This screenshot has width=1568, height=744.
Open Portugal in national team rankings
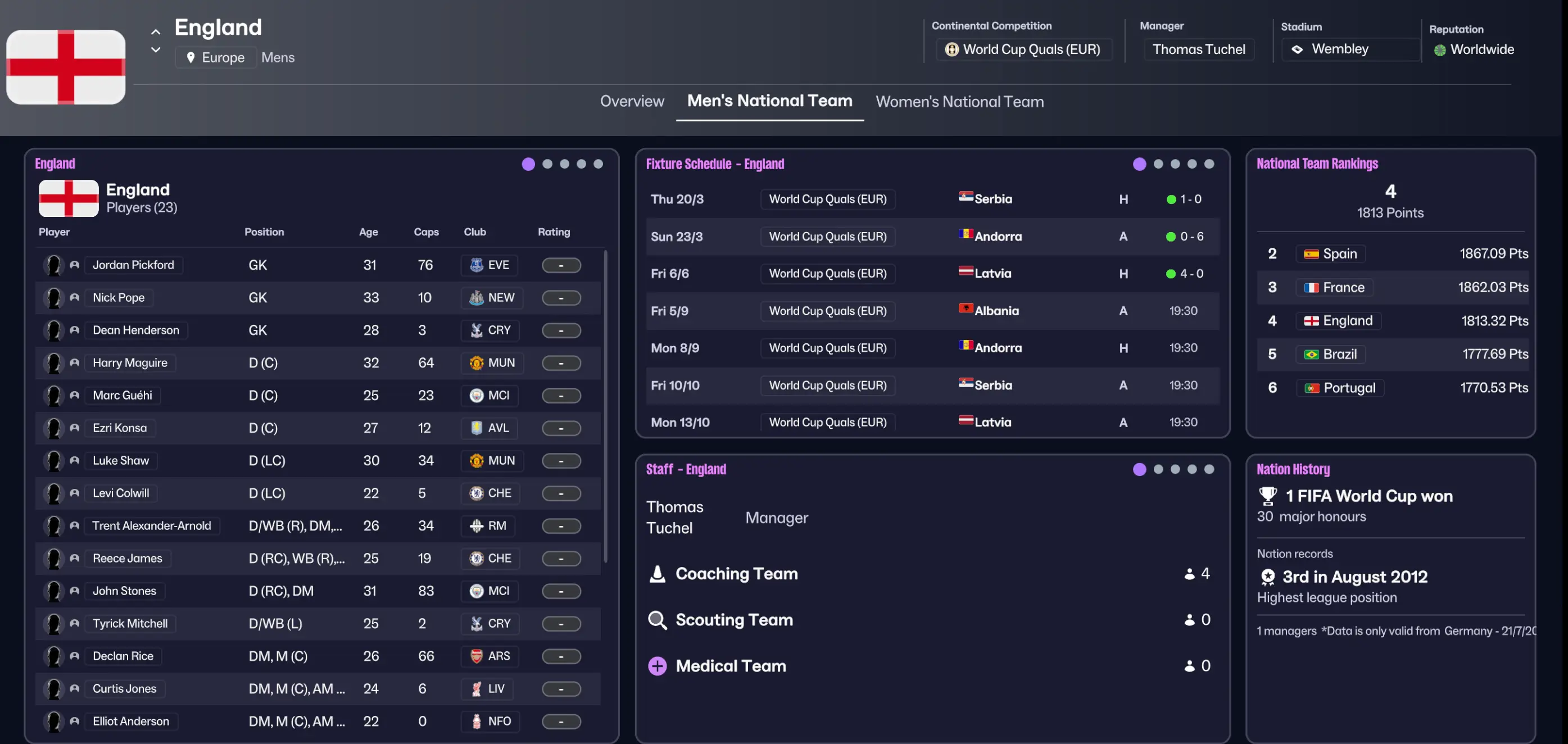click(1340, 388)
